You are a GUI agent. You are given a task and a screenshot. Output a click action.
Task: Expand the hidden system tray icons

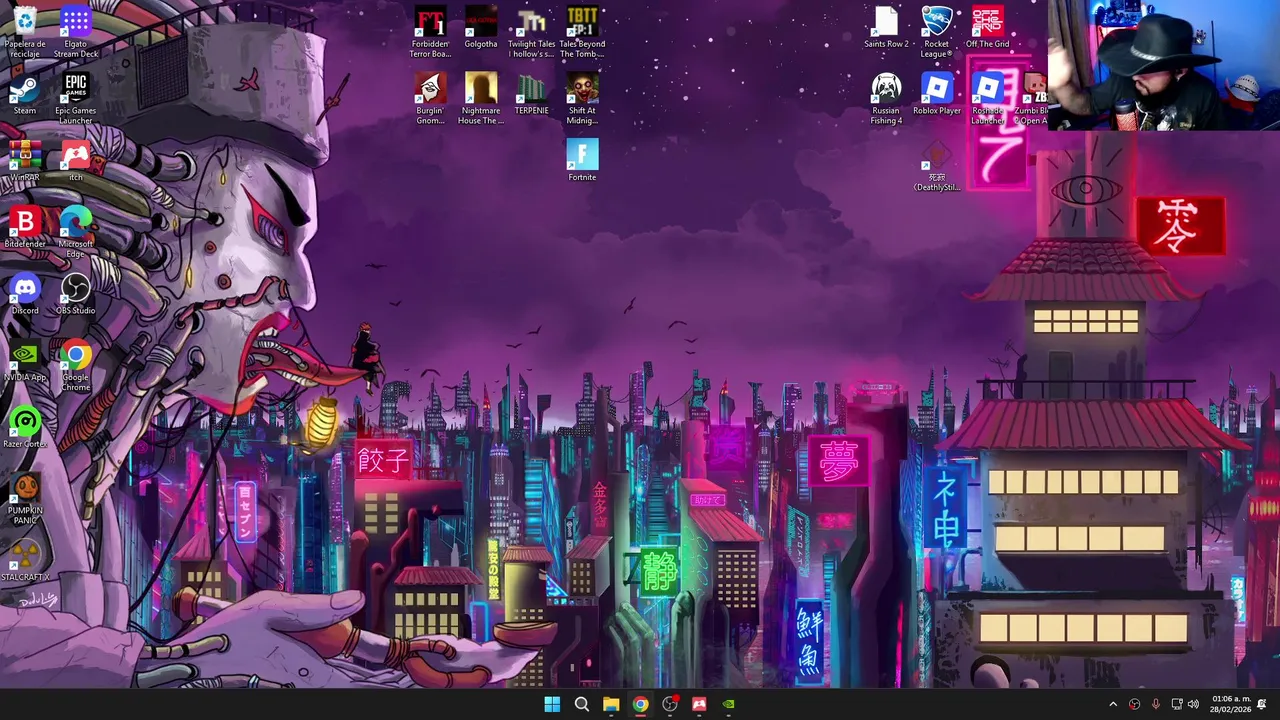[1113, 704]
